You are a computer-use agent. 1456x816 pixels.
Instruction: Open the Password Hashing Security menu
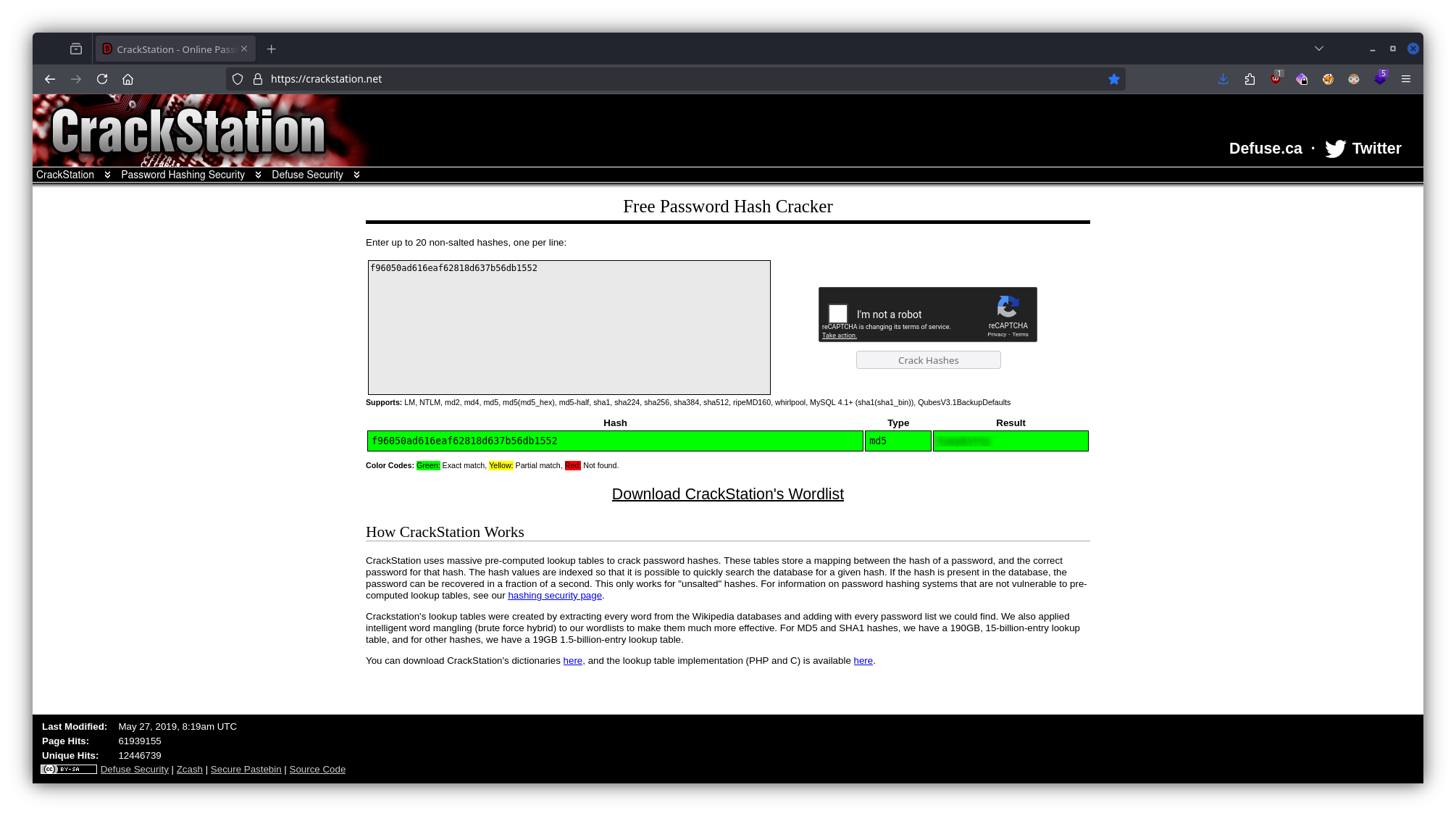183,175
